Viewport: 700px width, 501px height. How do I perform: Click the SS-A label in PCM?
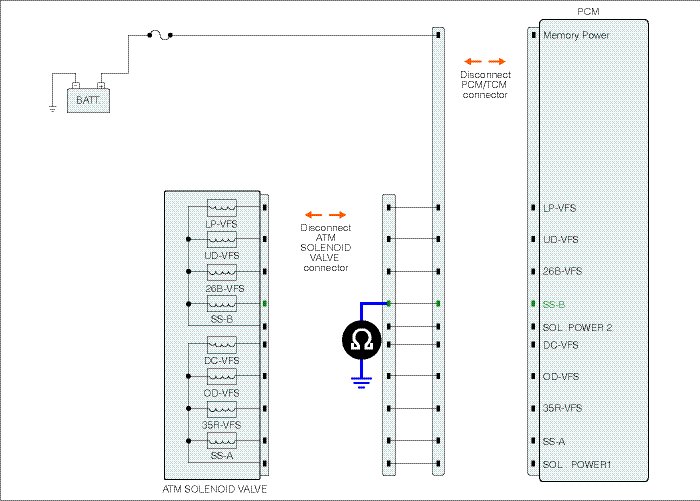[x=554, y=442]
